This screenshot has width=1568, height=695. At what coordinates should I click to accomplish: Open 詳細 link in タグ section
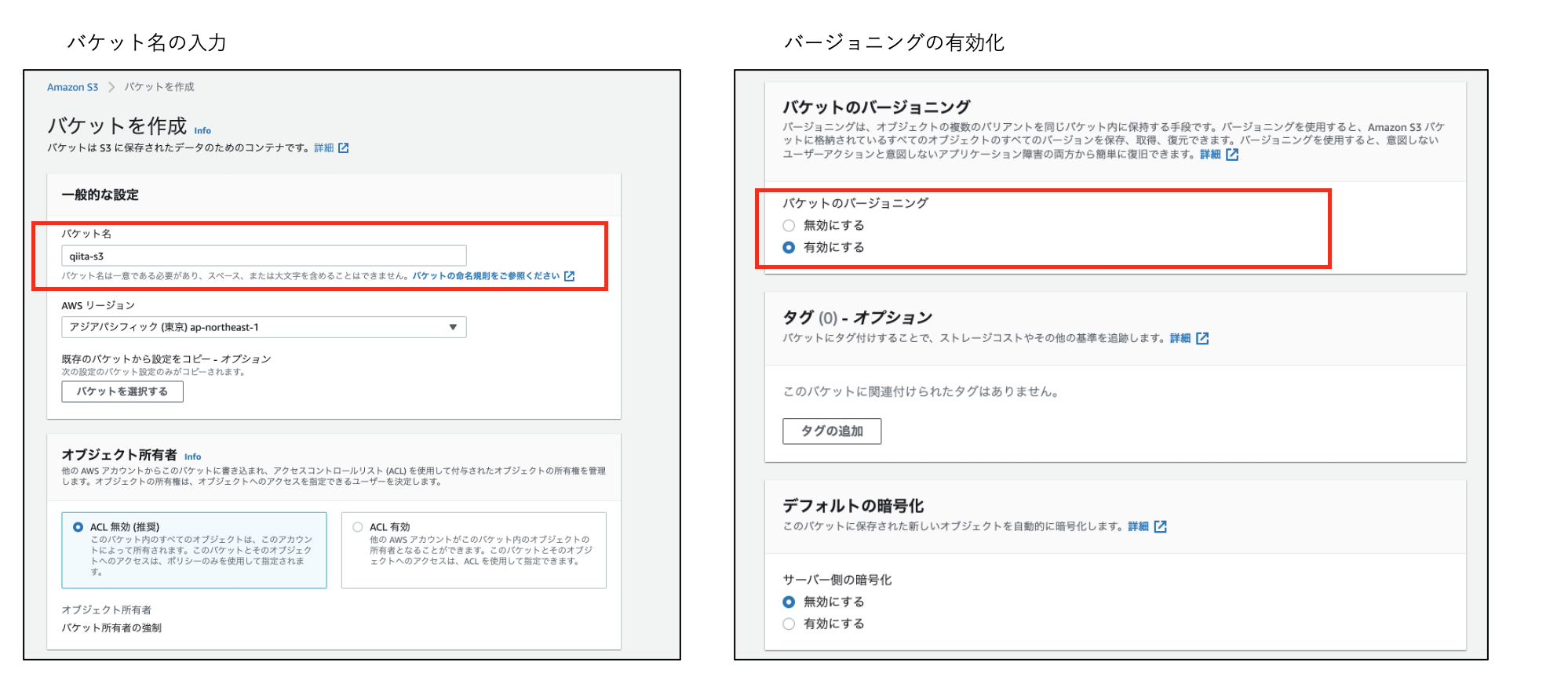[x=1180, y=338]
